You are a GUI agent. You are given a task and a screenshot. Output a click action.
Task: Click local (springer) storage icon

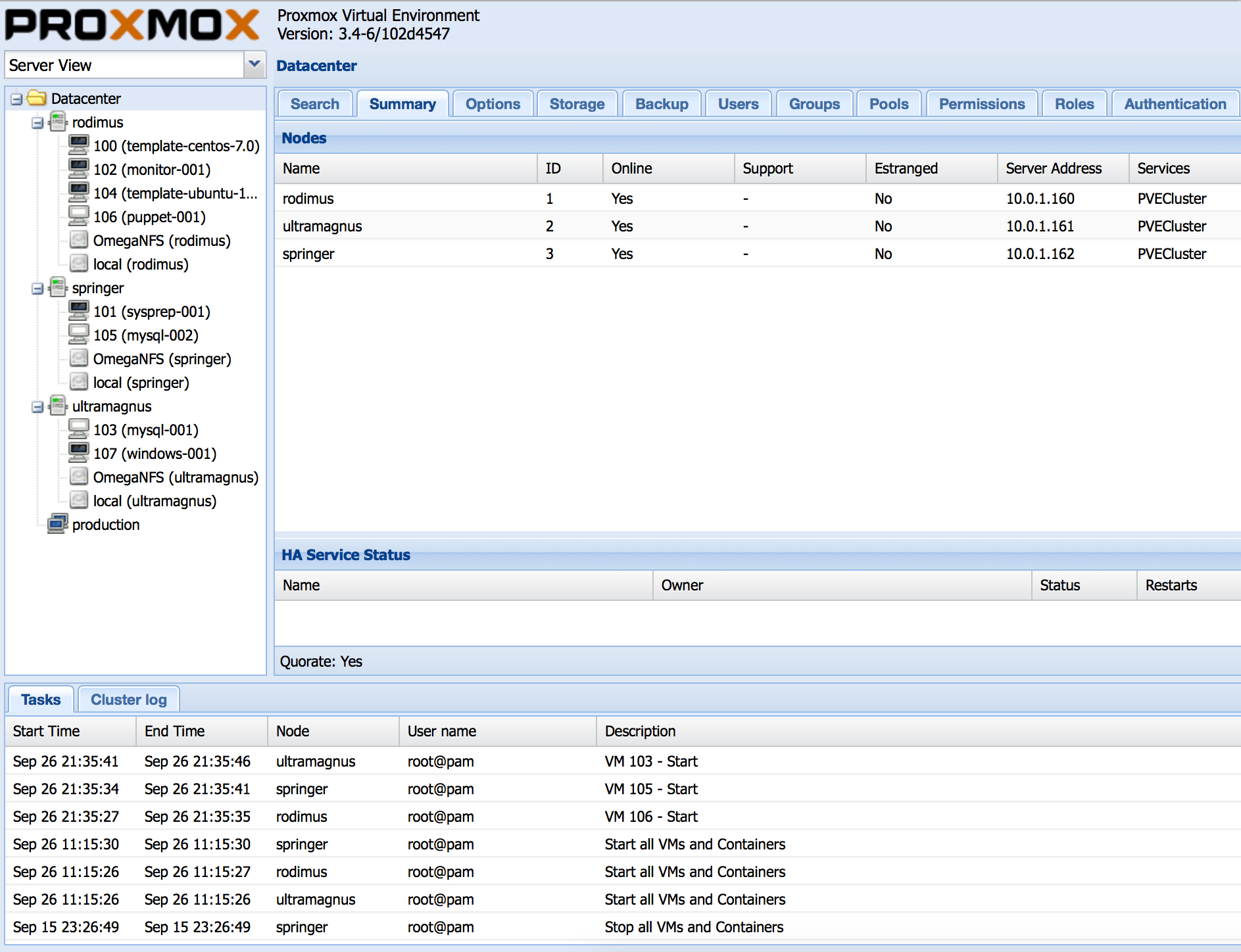pyautogui.click(x=79, y=382)
